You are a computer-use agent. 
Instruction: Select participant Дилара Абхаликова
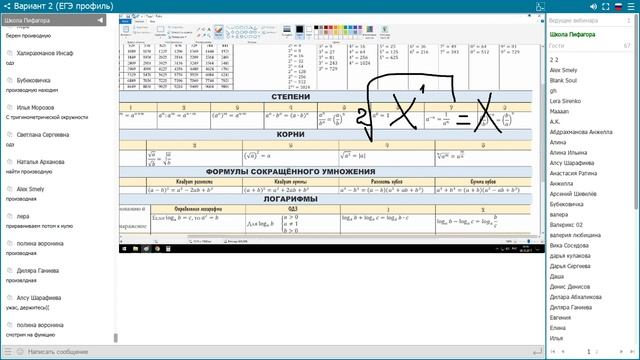click(576, 297)
